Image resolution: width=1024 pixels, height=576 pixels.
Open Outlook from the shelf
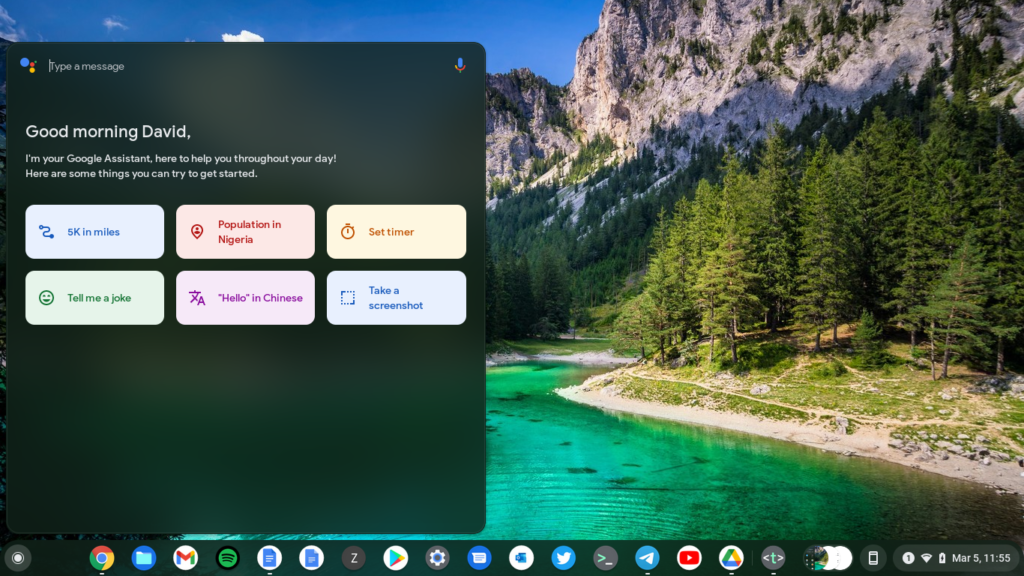tap(521, 558)
